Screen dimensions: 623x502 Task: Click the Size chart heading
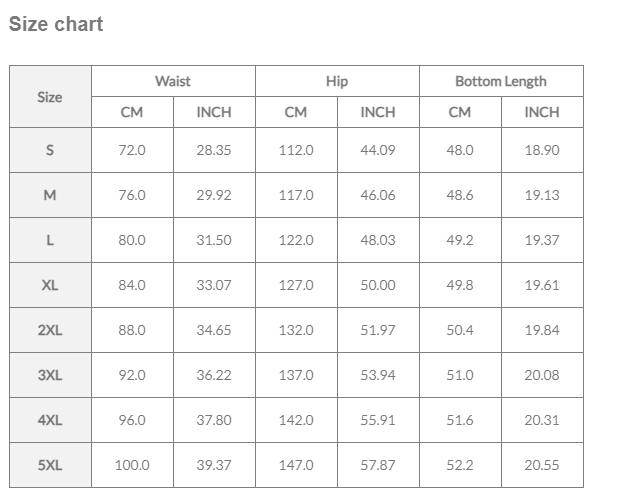(56, 24)
